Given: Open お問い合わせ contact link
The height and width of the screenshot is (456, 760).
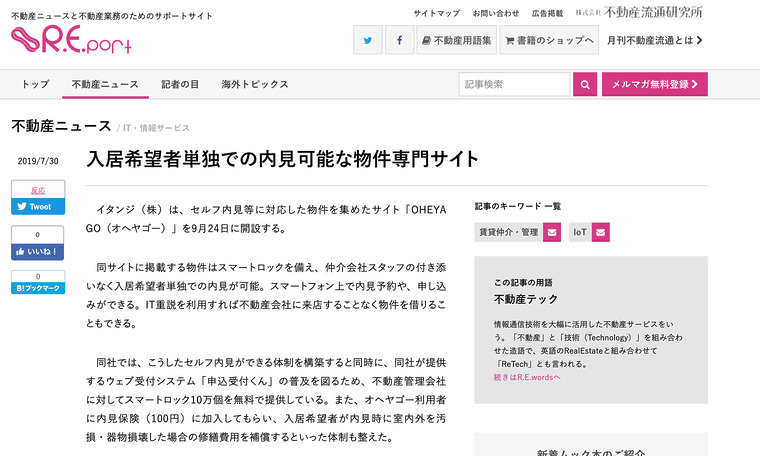Looking at the screenshot, I should pyautogui.click(x=496, y=13).
